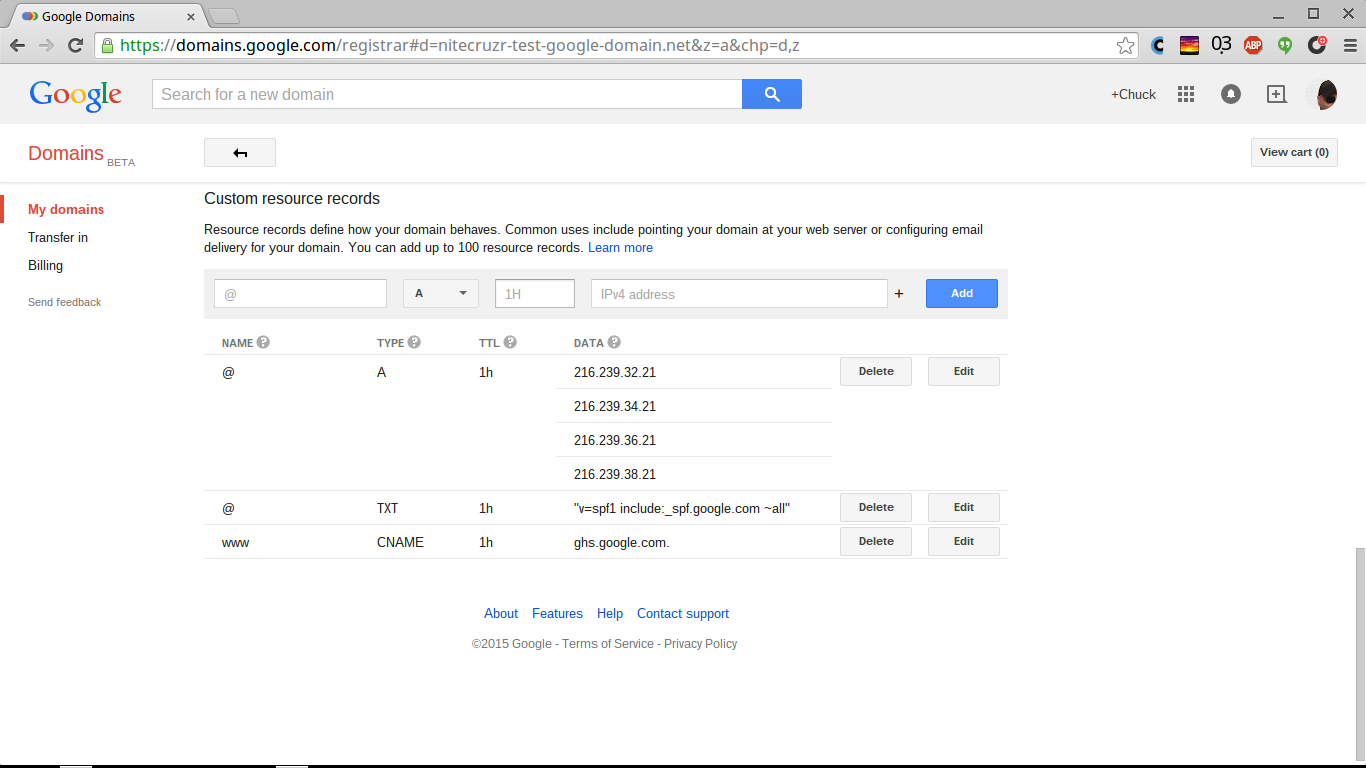Open Transfer in from the sidebar
1366x768 pixels.
click(x=58, y=238)
